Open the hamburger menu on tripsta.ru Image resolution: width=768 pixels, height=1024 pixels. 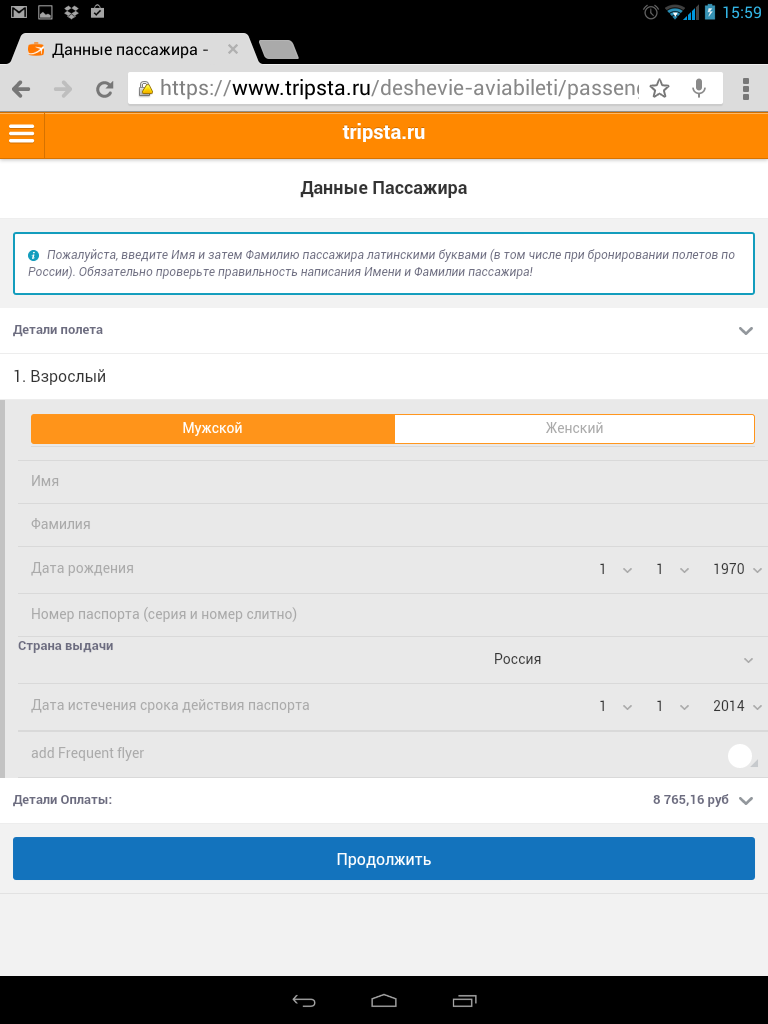click(x=22, y=134)
